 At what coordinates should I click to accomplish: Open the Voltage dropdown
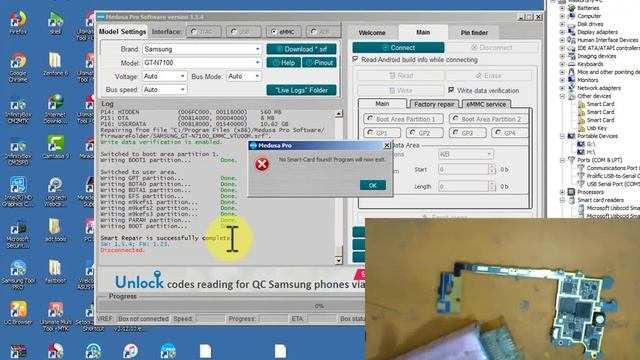click(164, 76)
